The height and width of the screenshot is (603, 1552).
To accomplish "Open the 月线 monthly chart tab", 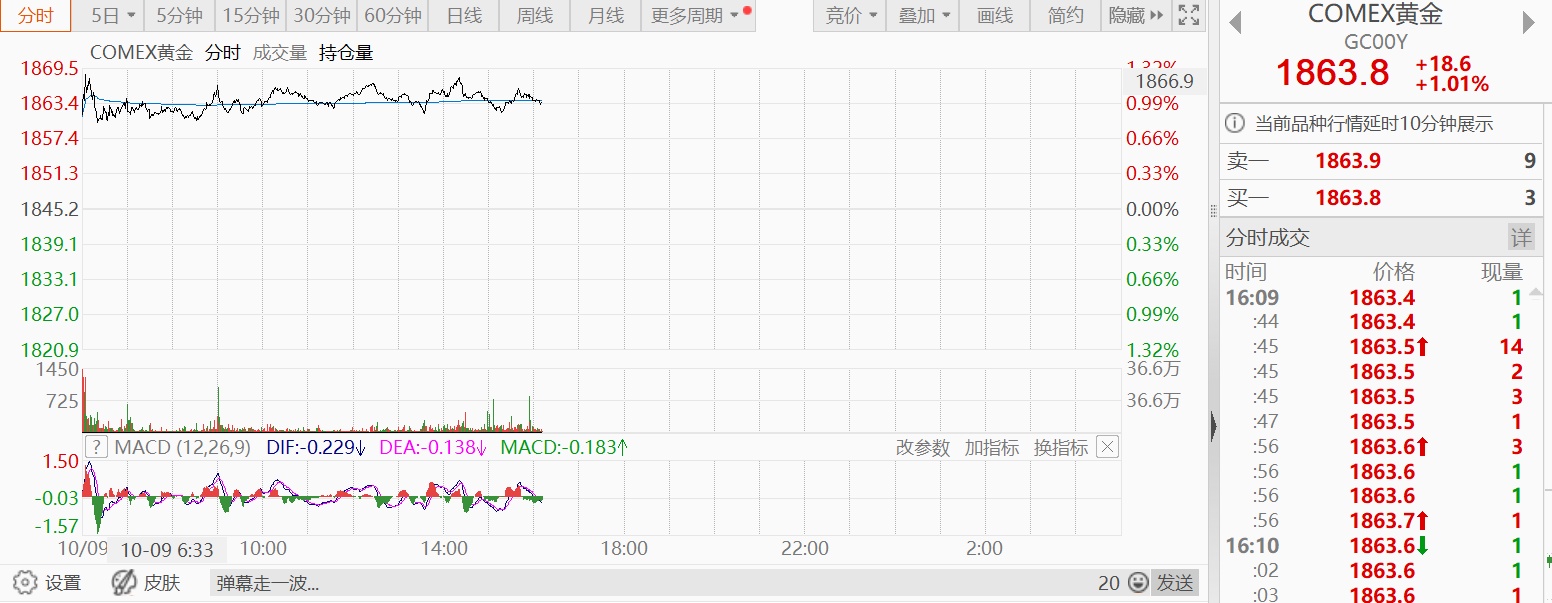I will 606,15.
